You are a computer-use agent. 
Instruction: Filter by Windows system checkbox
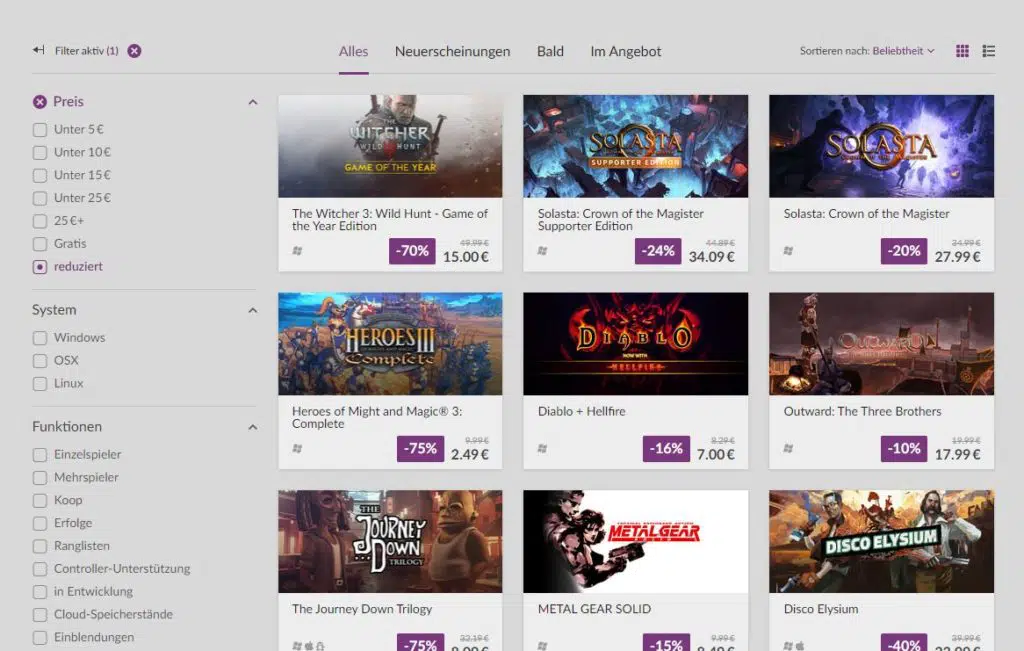(40, 338)
